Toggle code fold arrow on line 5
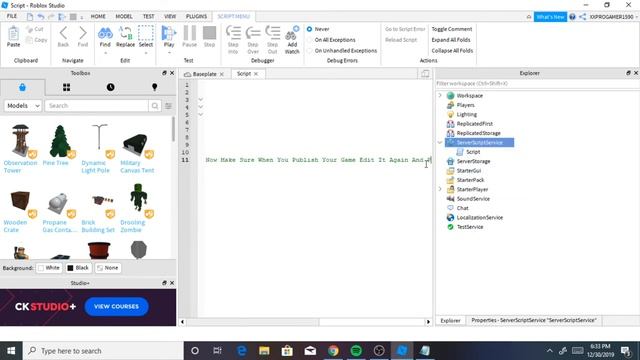640x360 pixels. pos(200,115)
